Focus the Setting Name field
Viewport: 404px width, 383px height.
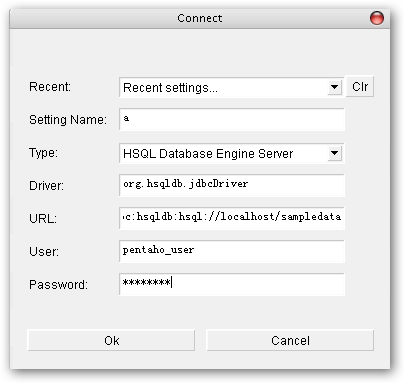[232, 119]
